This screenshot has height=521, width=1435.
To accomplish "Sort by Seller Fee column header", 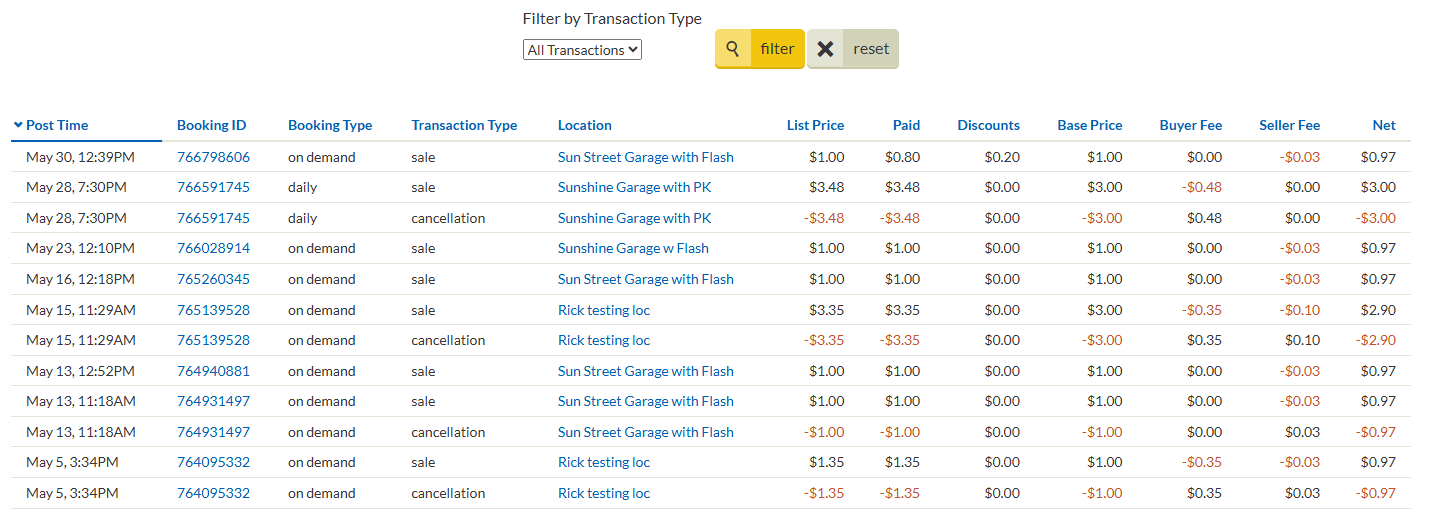I will pos(1289,125).
